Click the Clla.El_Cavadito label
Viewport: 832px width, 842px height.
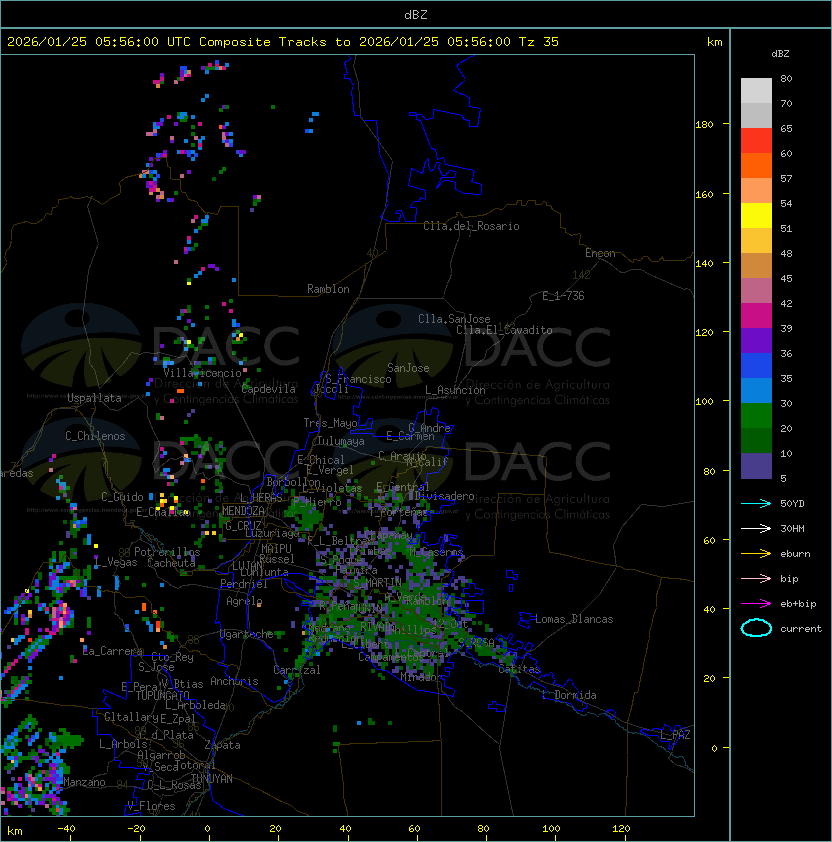pyautogui.click(x=504, y=330)
